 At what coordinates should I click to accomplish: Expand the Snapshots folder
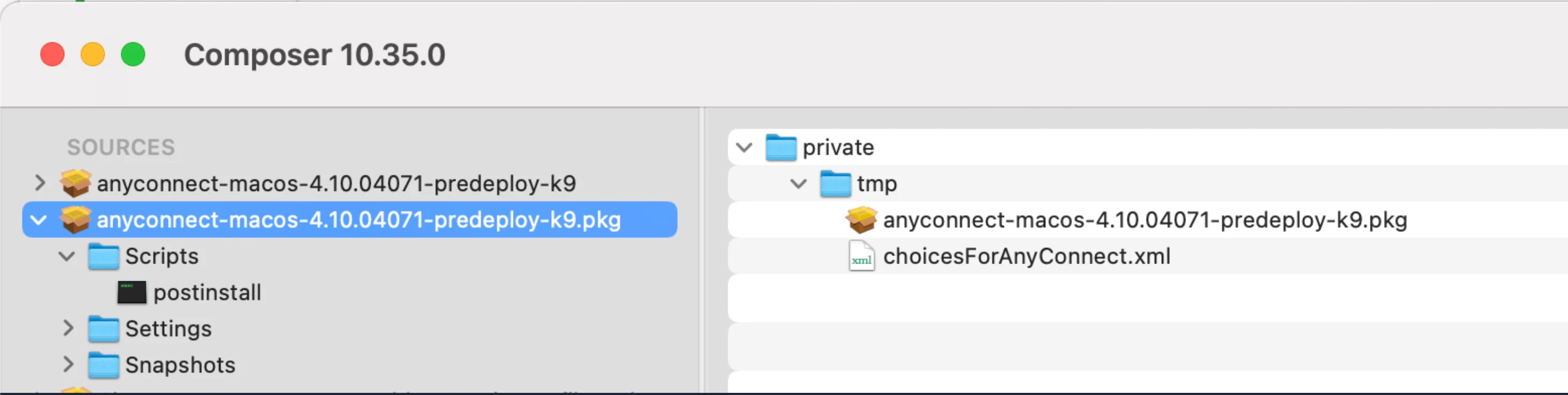68,364
